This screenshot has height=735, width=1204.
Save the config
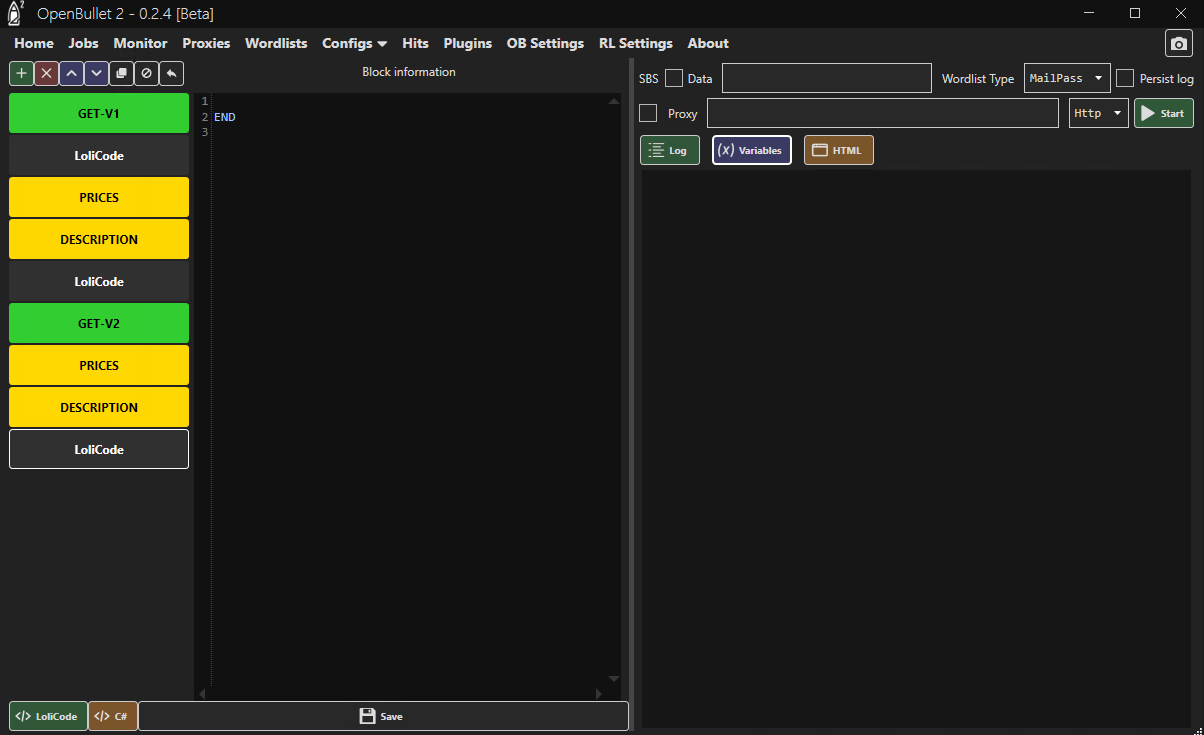pyautogui.click(x=383, y=716)
